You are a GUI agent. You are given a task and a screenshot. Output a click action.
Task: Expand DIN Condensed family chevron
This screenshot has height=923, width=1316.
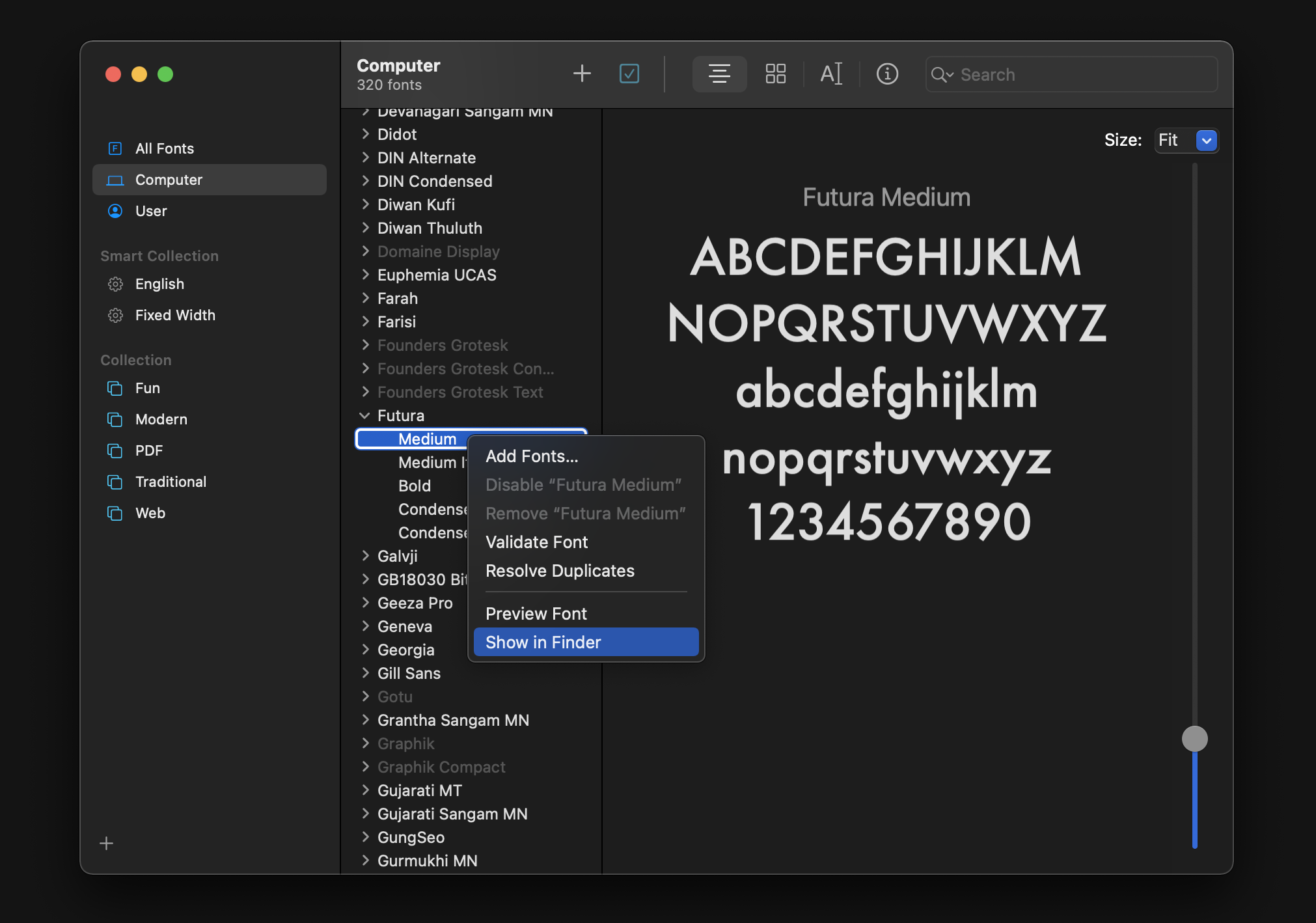pyautogui.click(x=365, y=181)
